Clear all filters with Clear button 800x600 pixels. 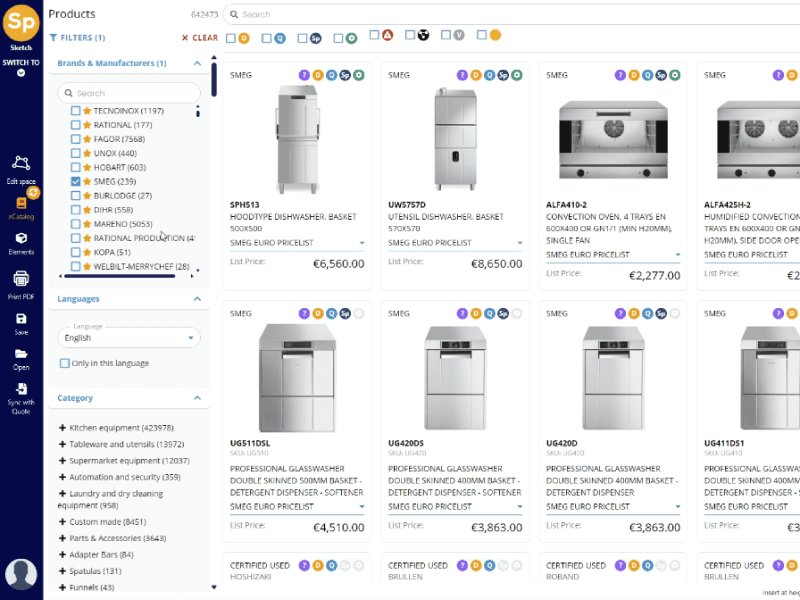199,38
